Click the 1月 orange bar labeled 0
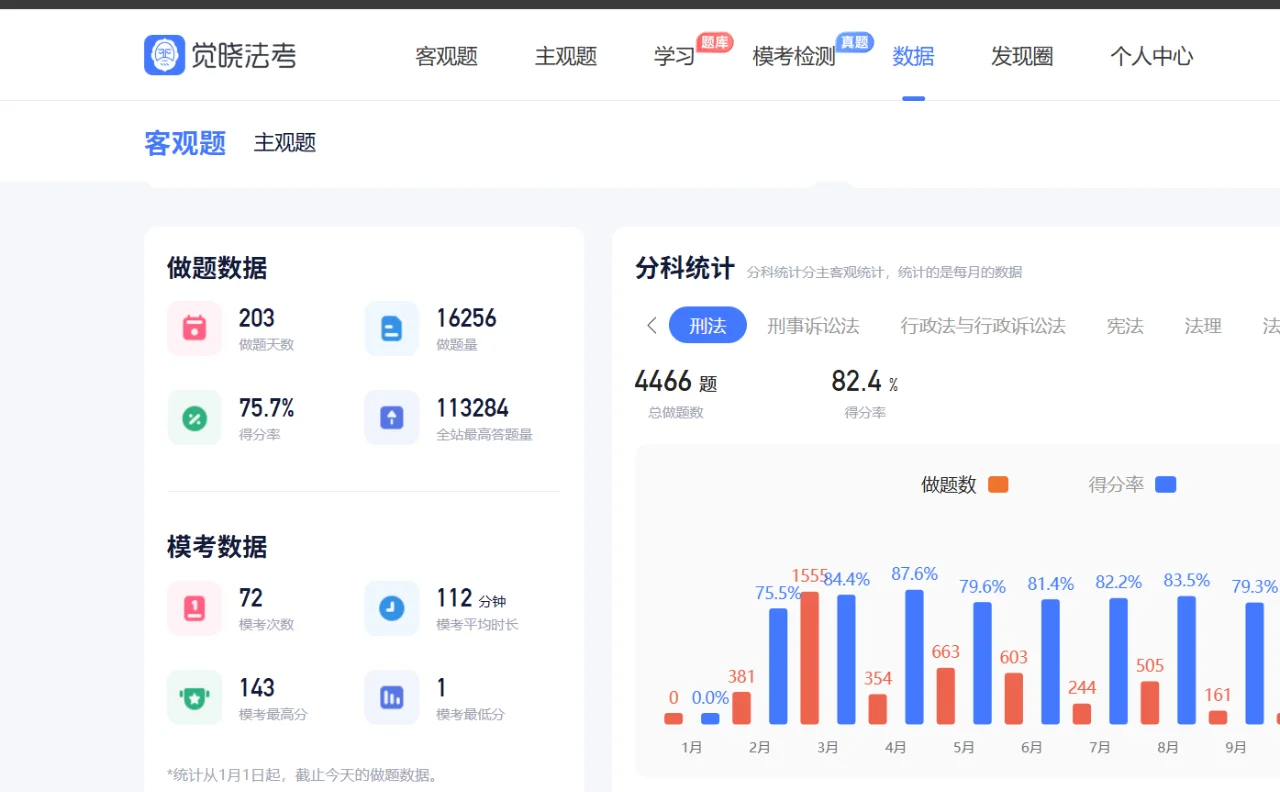This screenshot has height=792, width=1280. click(x=674, y=718)
